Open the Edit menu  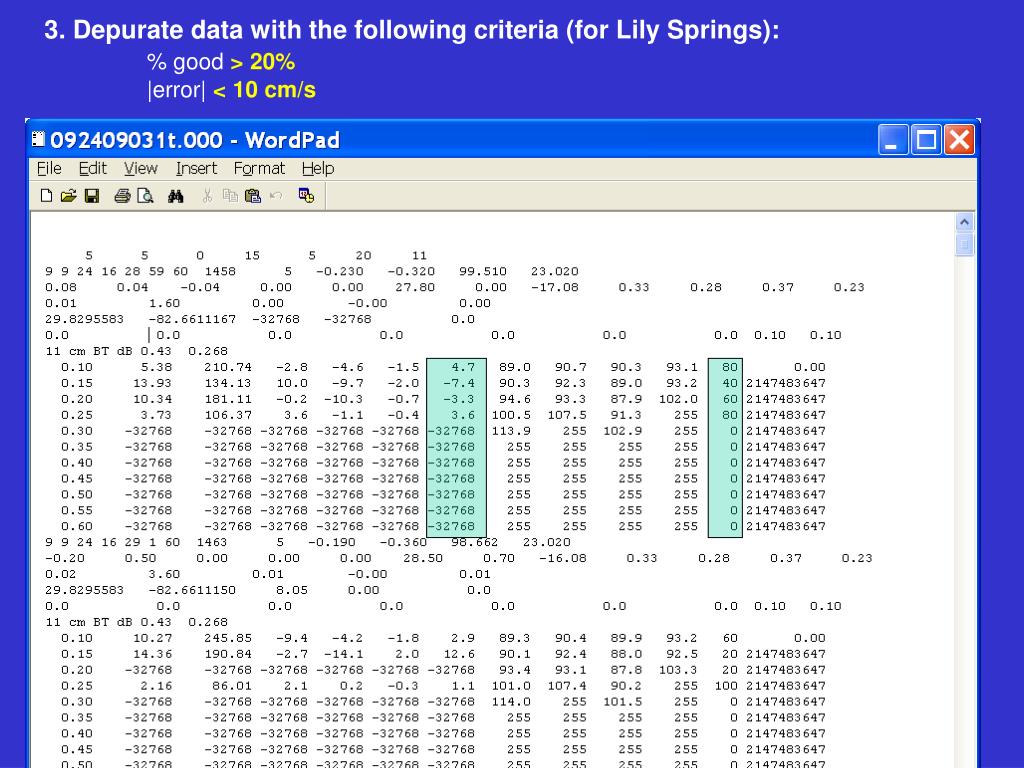pyautogui.click(x=93, y=168)
